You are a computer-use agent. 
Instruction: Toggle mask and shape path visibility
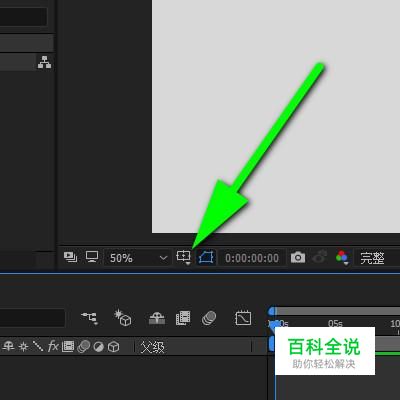[206, 258]
